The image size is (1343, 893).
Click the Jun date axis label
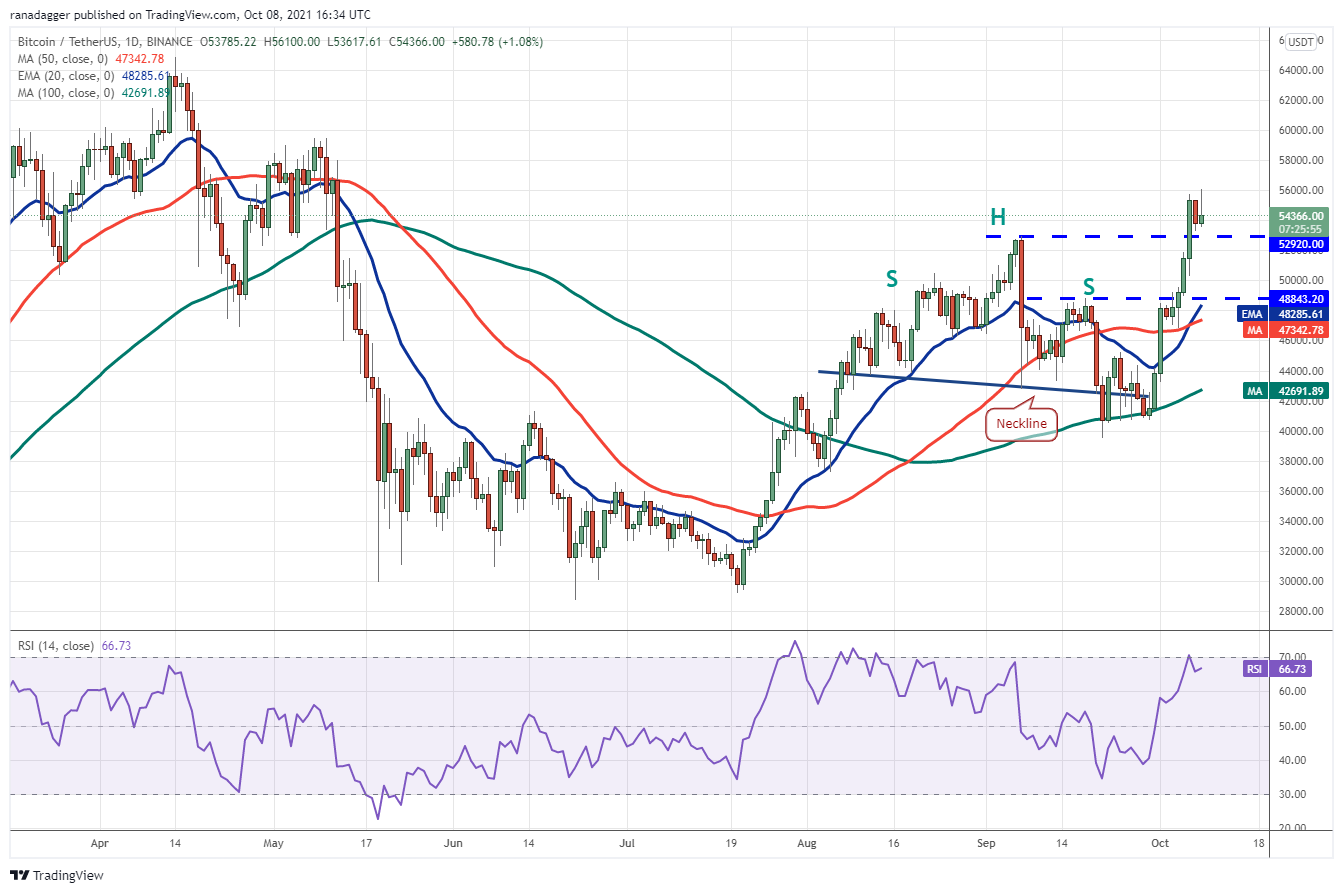coord(453,843)
